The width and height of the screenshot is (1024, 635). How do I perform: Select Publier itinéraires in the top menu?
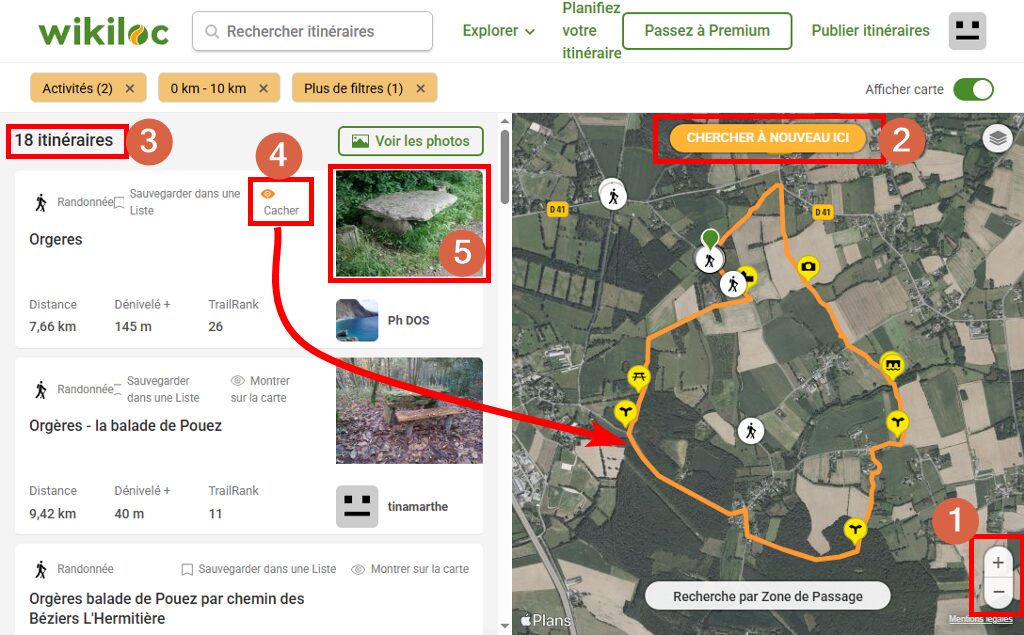pos(869,31)
